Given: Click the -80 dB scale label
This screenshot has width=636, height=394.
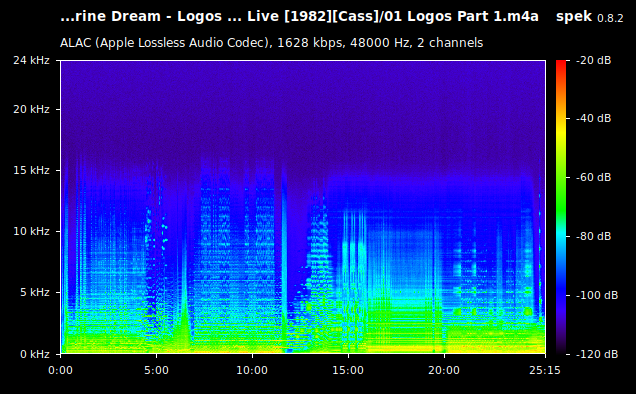Looking at the screenshot, I should click(593, 236).
